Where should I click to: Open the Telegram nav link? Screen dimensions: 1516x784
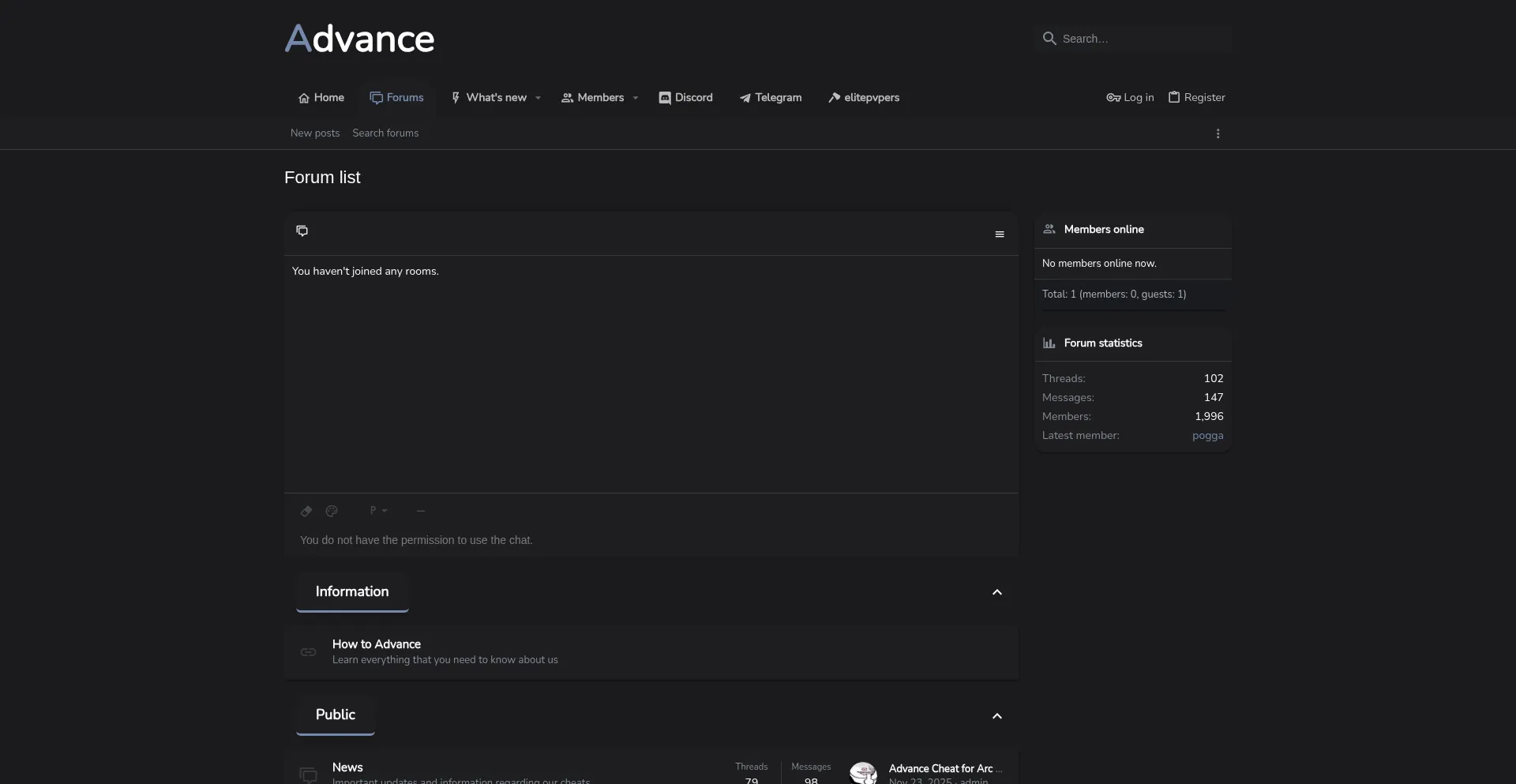coord(771,98)
